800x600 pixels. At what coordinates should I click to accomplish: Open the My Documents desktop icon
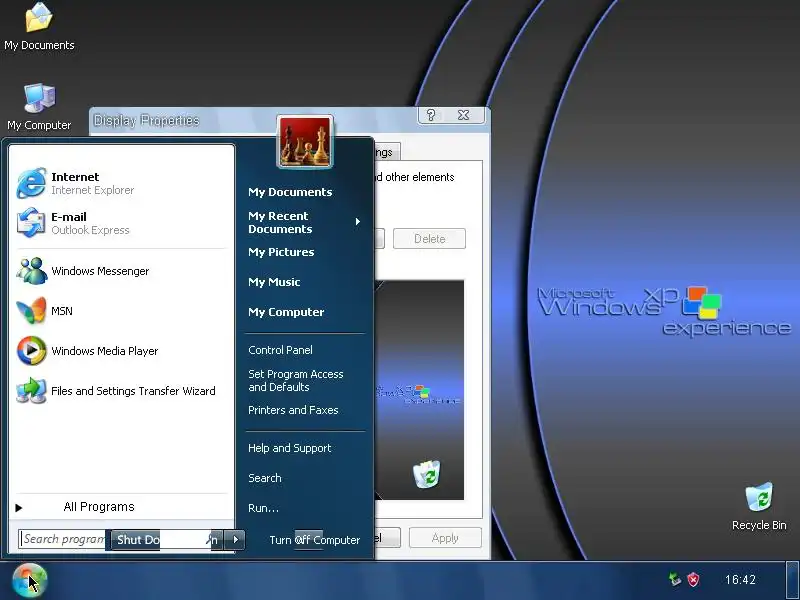click(x=39, y=27)
